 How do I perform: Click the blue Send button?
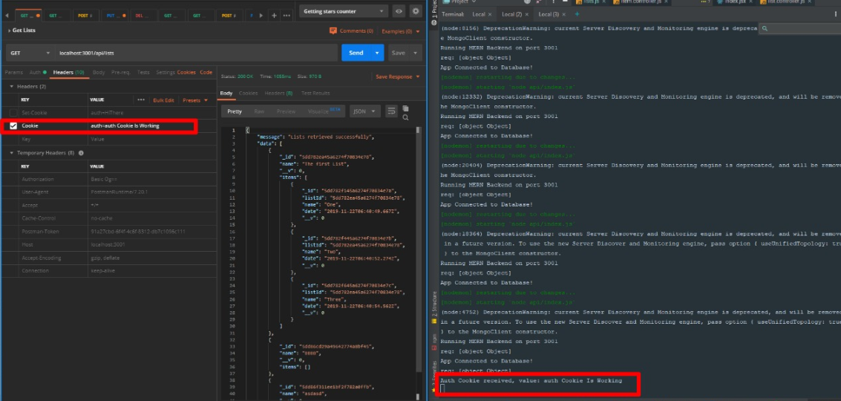356,53
